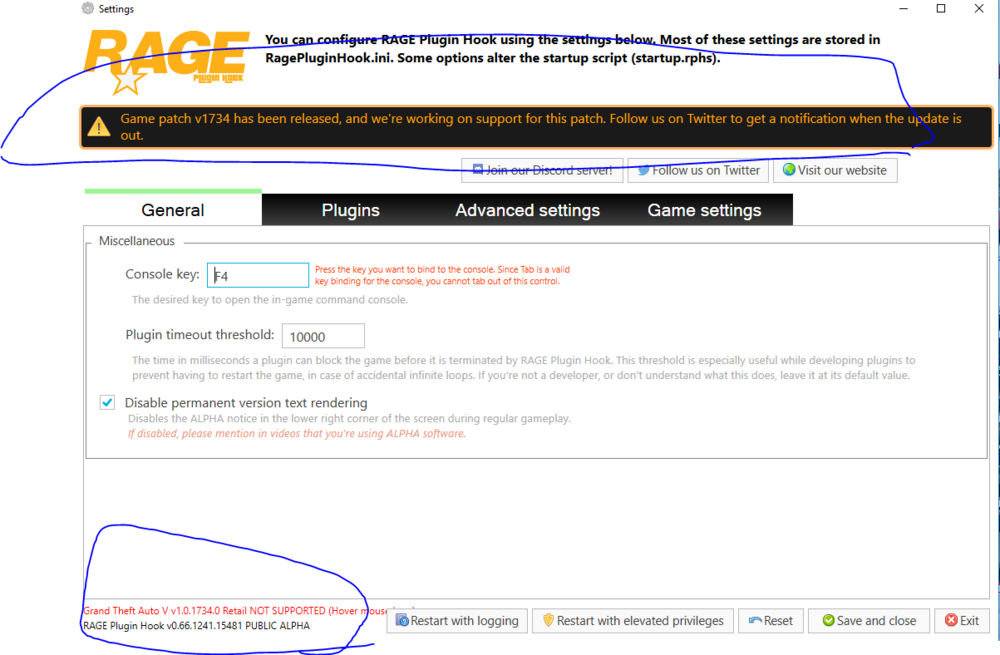Visit our website button
The height and width of the screenshot is (655, 1000).
pyautogui.click(x=835, y=170)
